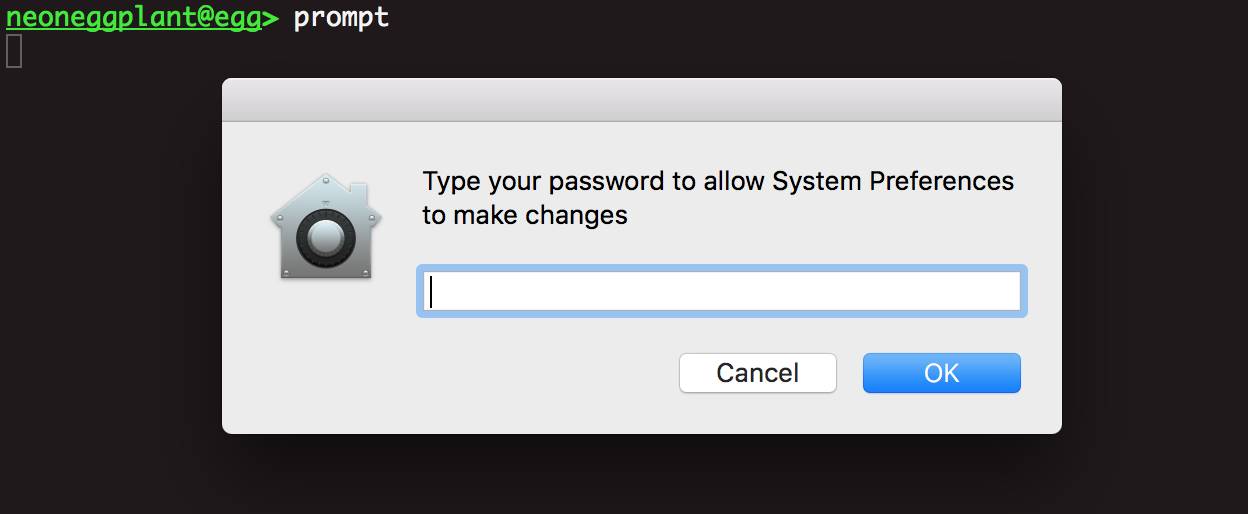Viewport: 1248px width, 514px height.
Task: Click the green prompt arrow symbol
Action: [x=268, y=18]
